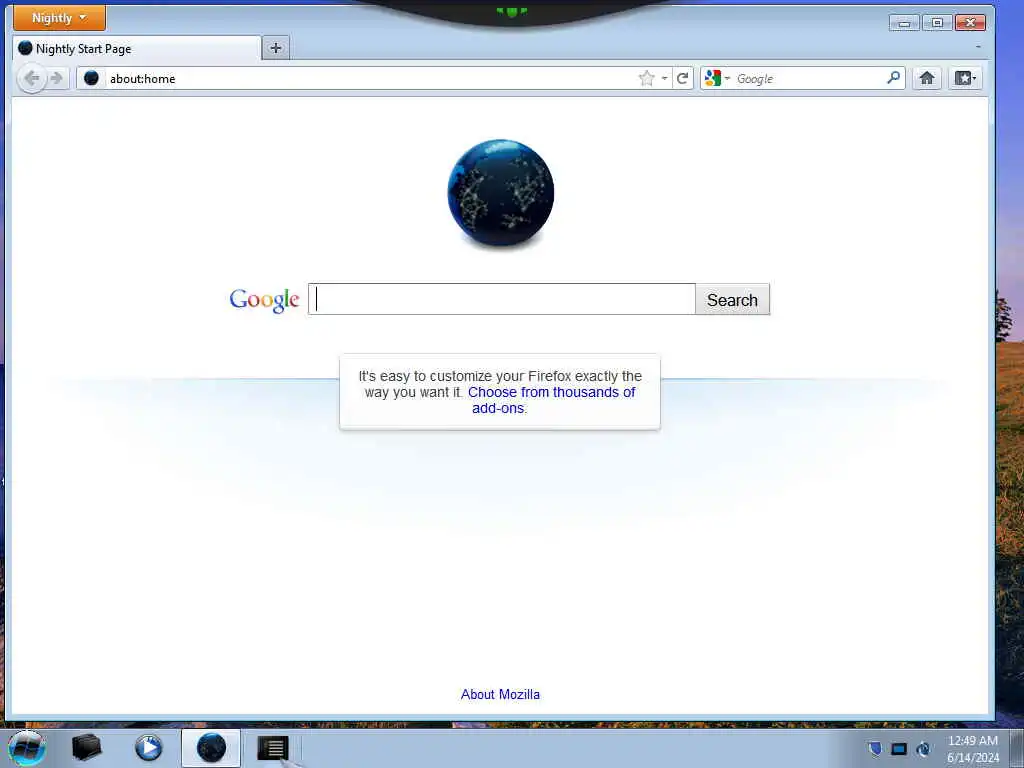This screenshot has height=768, width=1024.
Task: Open Choose from thousands of add-ons link
Action: (552, 400)
